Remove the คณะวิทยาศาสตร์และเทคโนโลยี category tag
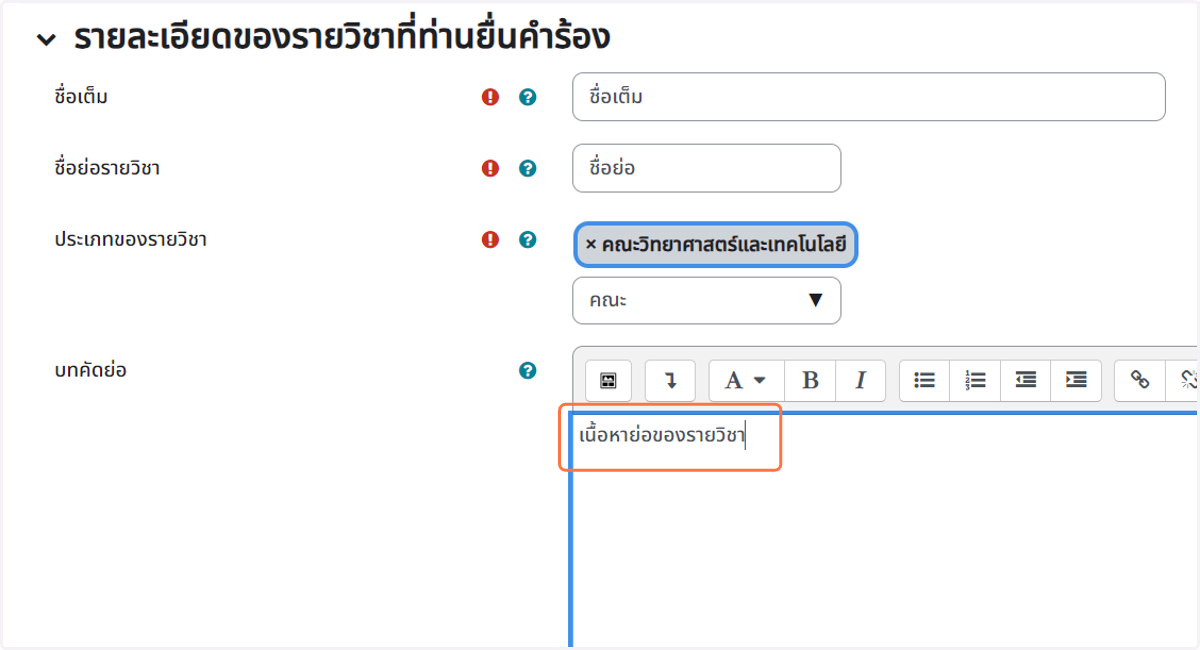The height and width of the screenshot is (650, 1200). (591, 245)
